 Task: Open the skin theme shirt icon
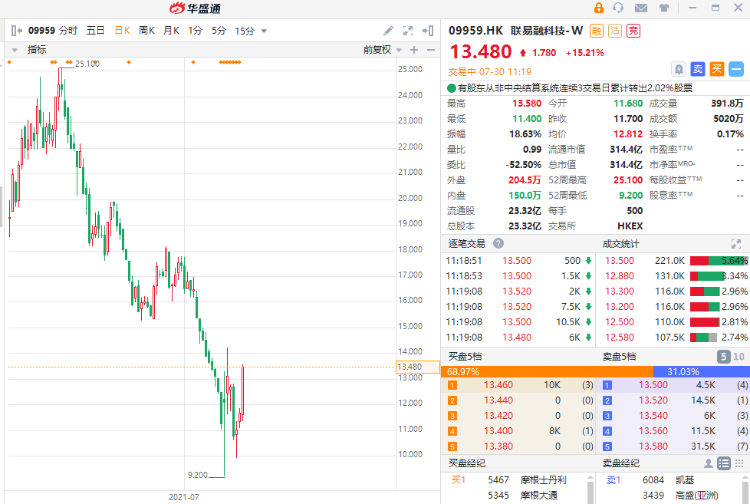[x=664, y=8]
